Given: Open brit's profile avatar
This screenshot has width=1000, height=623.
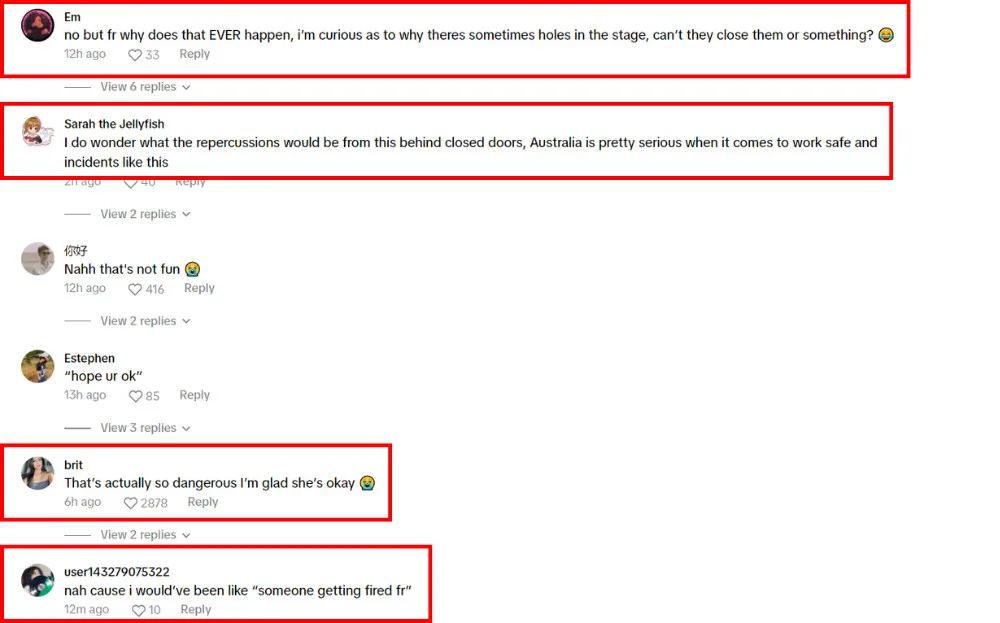Looking at the screenshot, I should (x=38, y=473).
